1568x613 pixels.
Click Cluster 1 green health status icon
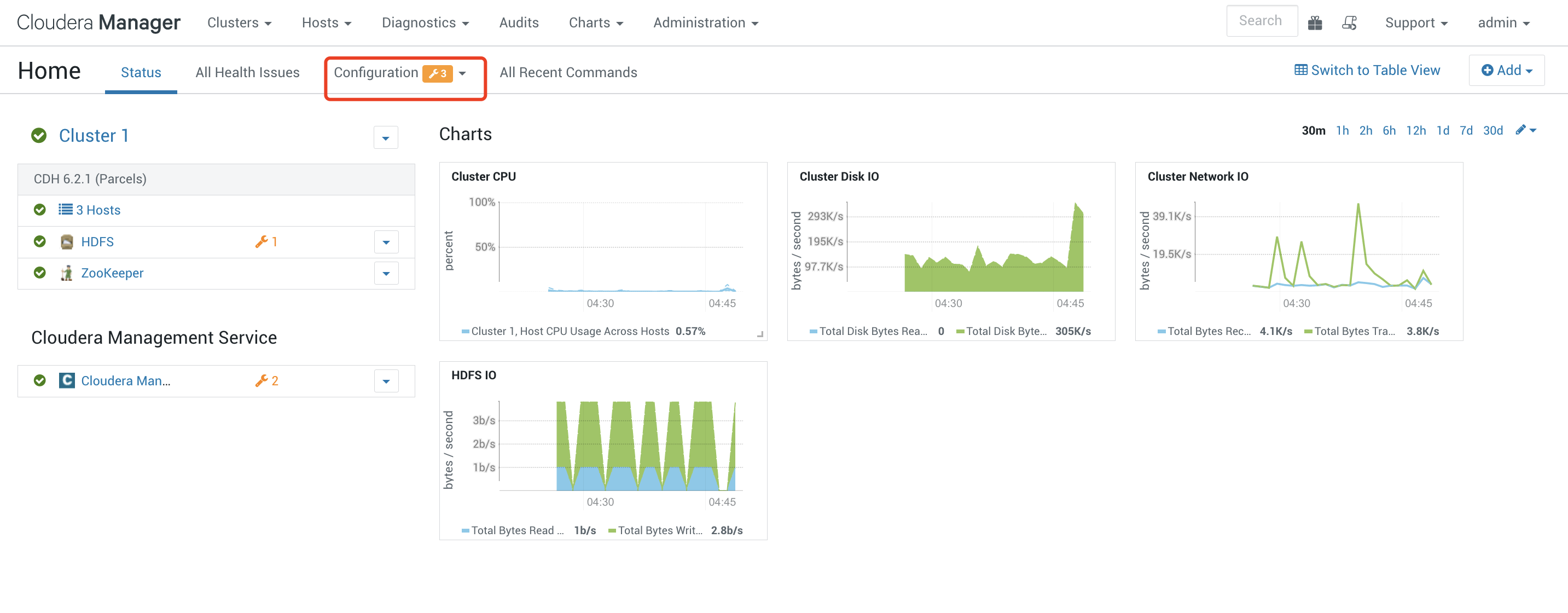tap(39, 135)
